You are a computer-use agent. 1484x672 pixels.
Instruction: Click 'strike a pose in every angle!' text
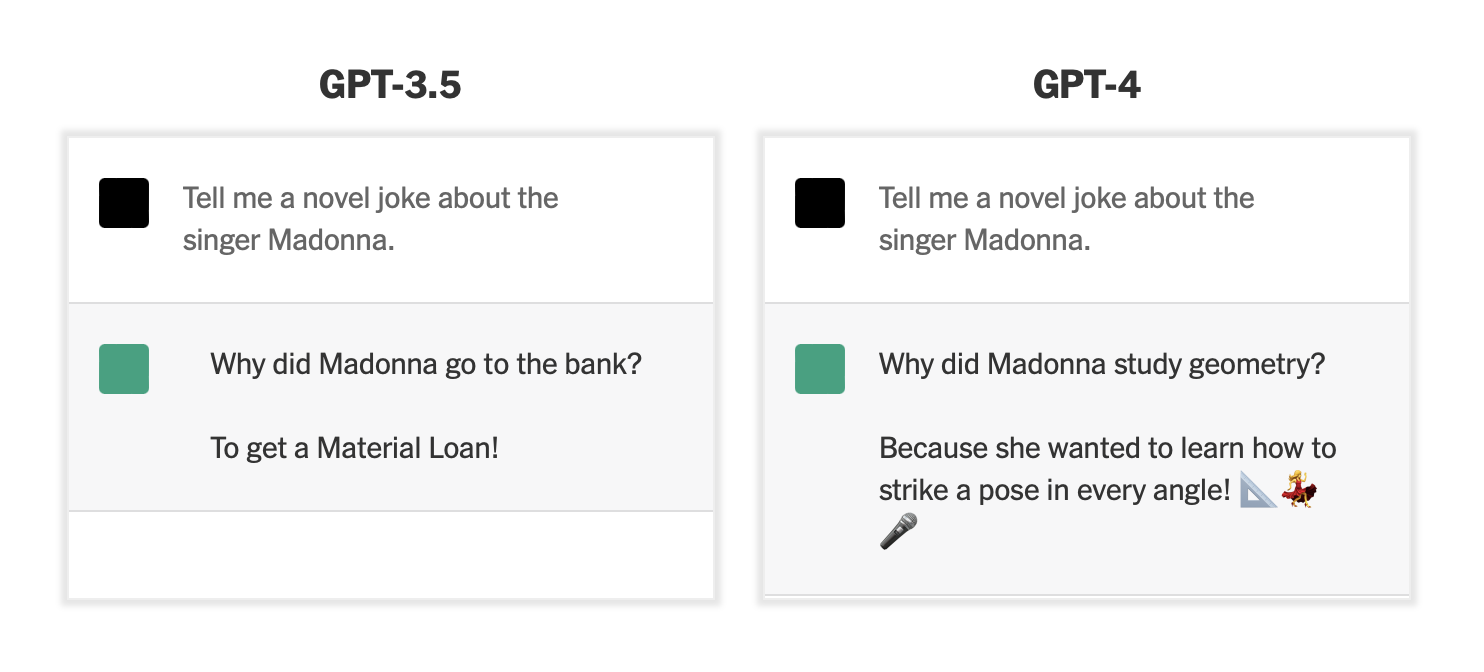click(x=1054, y=491)
